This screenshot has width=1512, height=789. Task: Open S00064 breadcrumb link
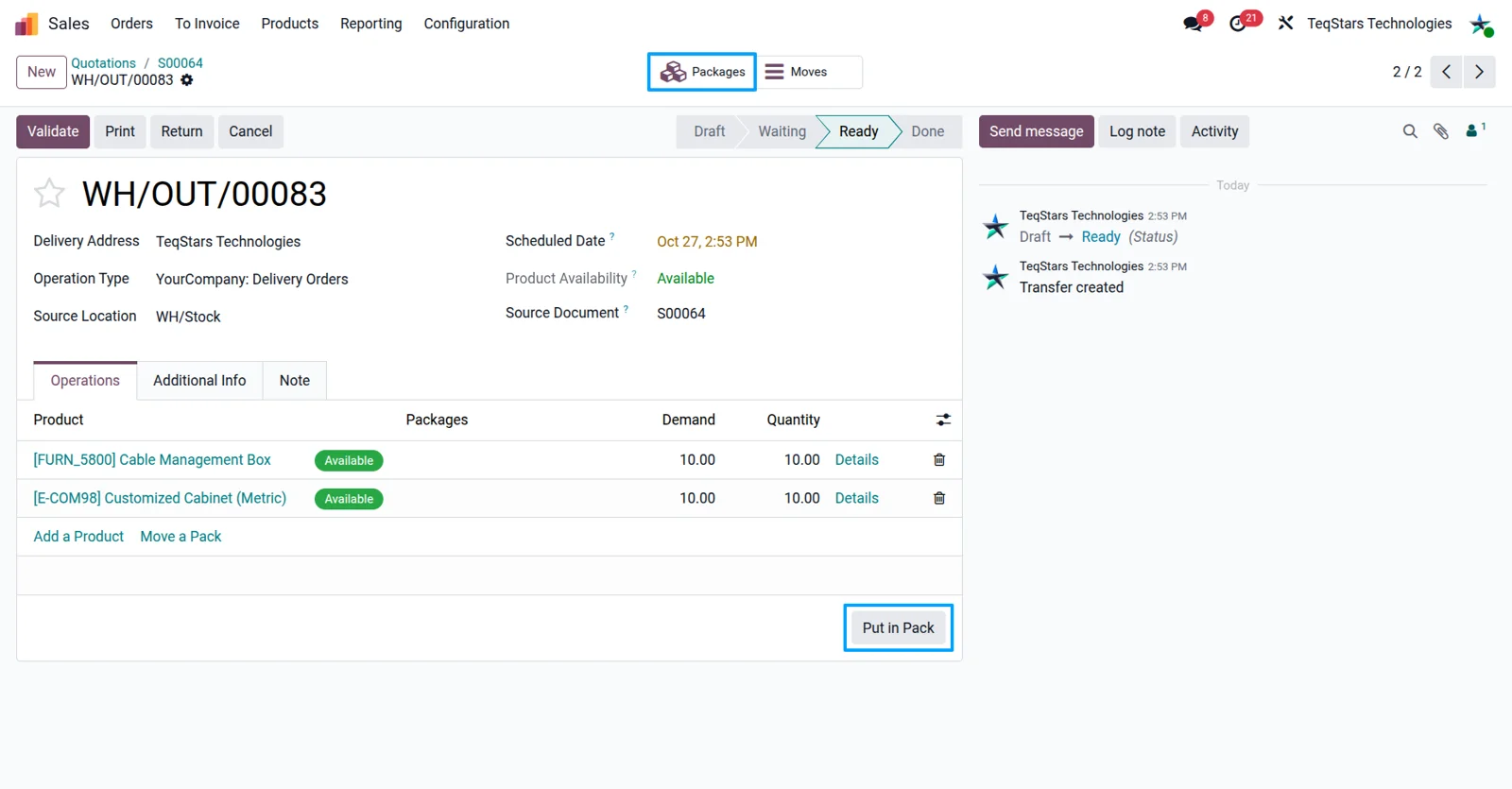click(x=180, y=63)
